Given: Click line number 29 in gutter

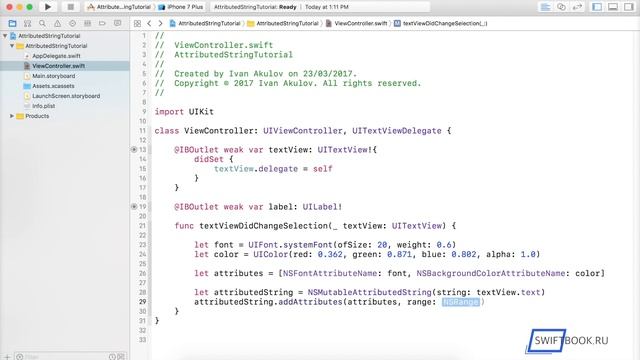Looking at the screenshot, I should coord(142,302).
